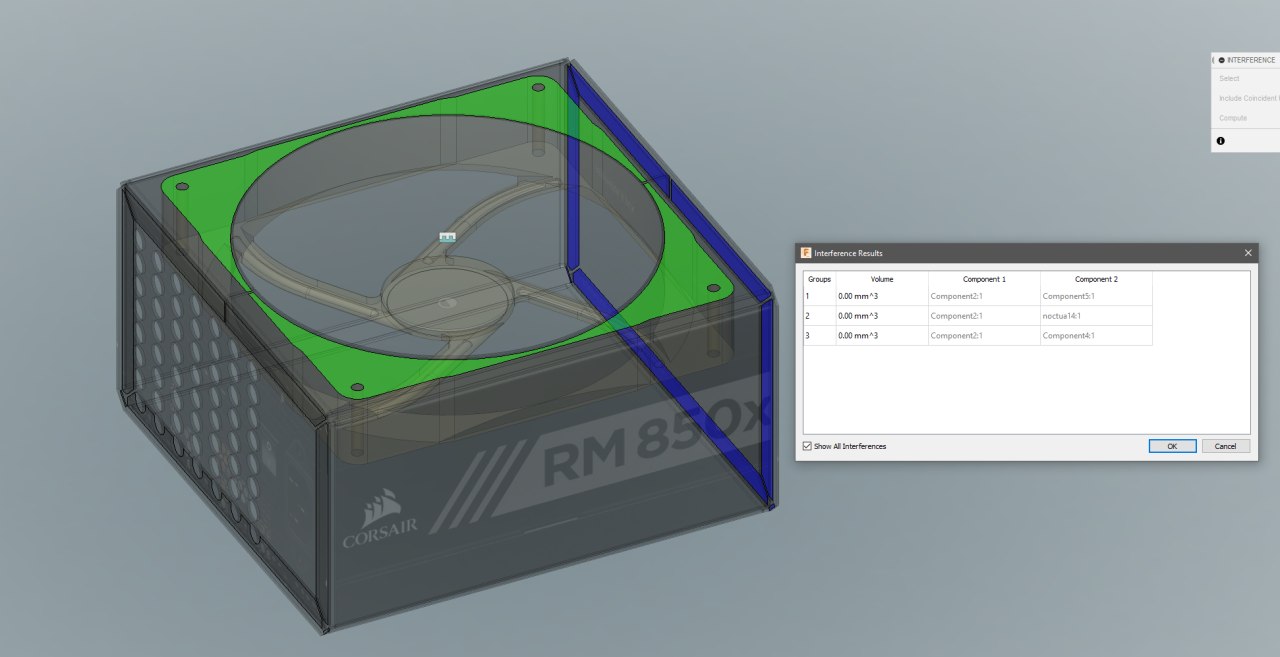
Task: Click the Select option in the Interference panel
Action: tap(1229, 78)
